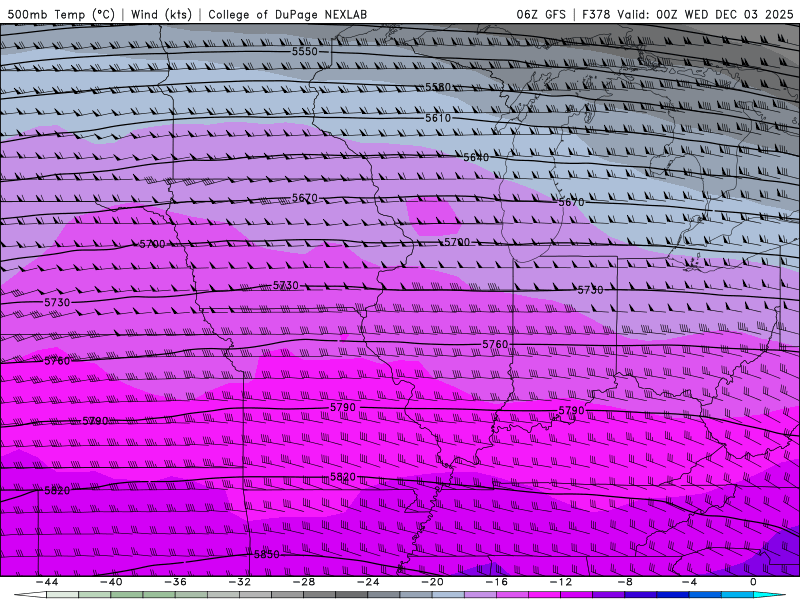
Task: Click the 5610 height contour label
Action: [x=438, y=118]
